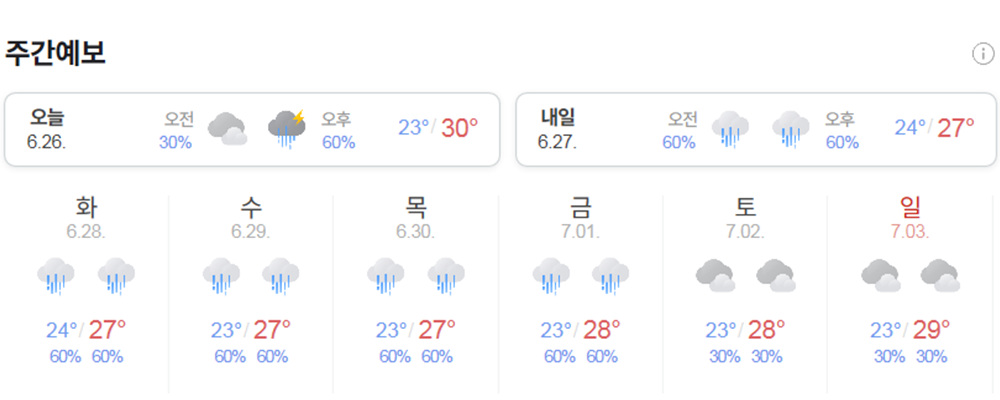Click the info icon beside 주간예보
Screen dimensions: 1000x400
pyautogui.click(x=982, y=54)
